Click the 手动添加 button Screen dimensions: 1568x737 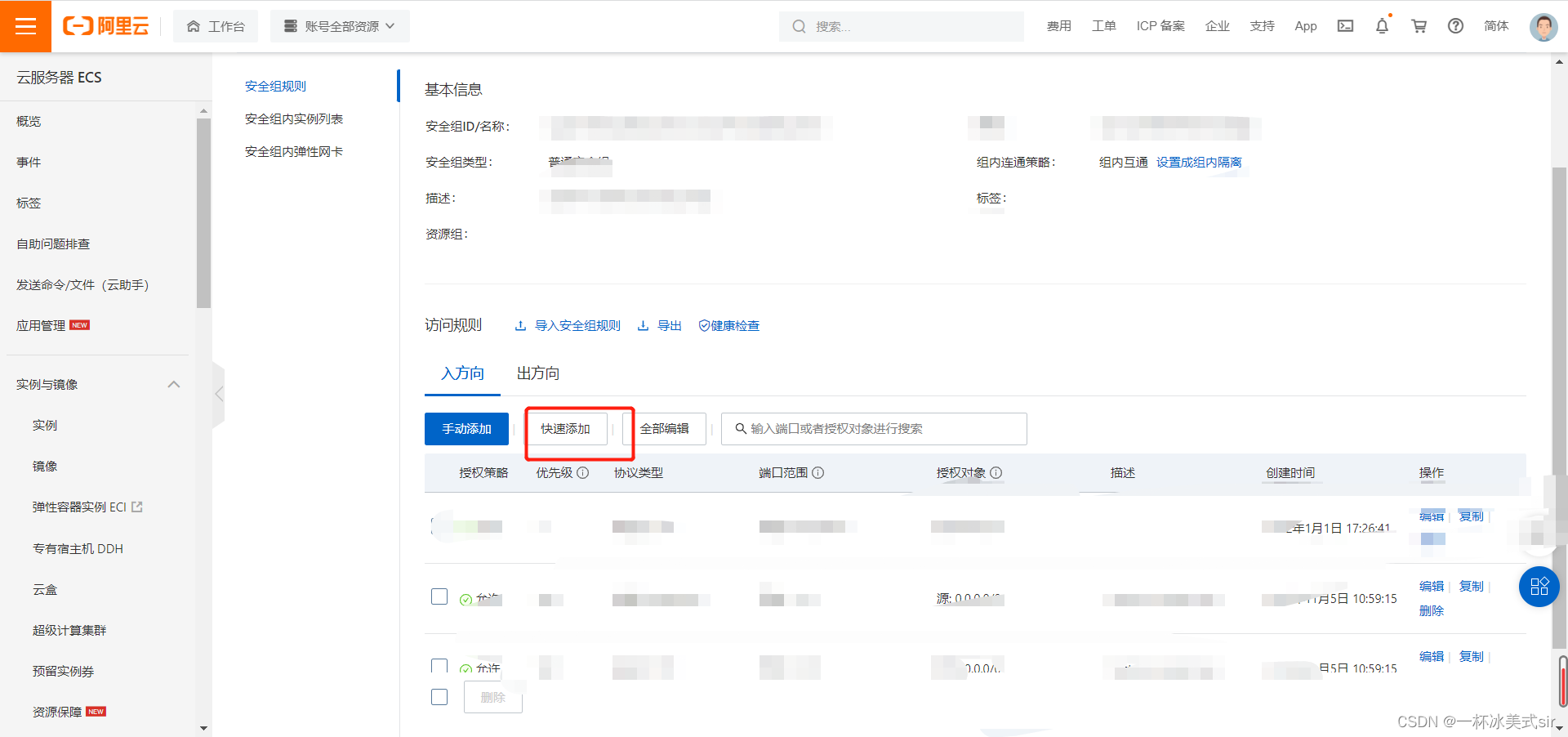pos(466,429)
